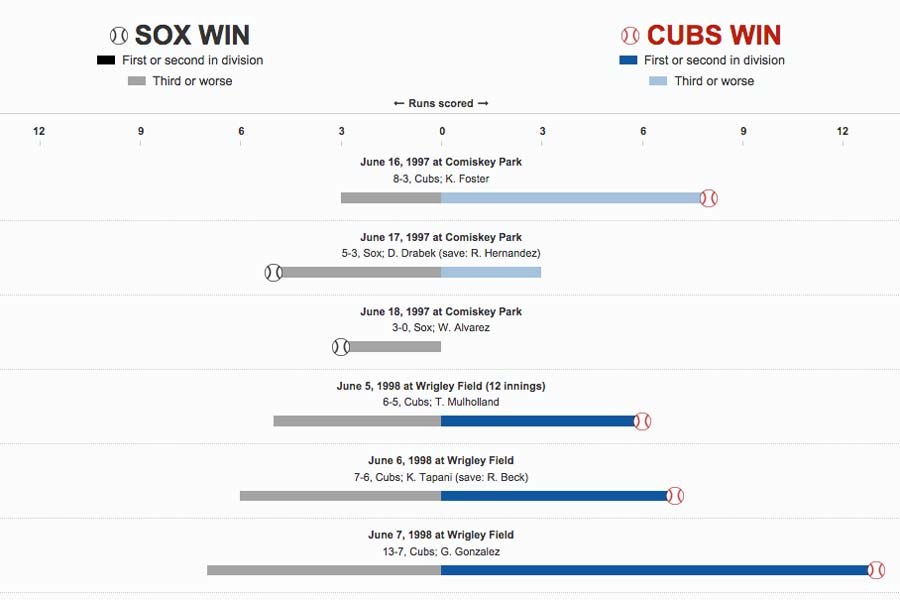Click the Runs scored axis label
The width and height of the screenshot is (900, 600).
point(441,104)
